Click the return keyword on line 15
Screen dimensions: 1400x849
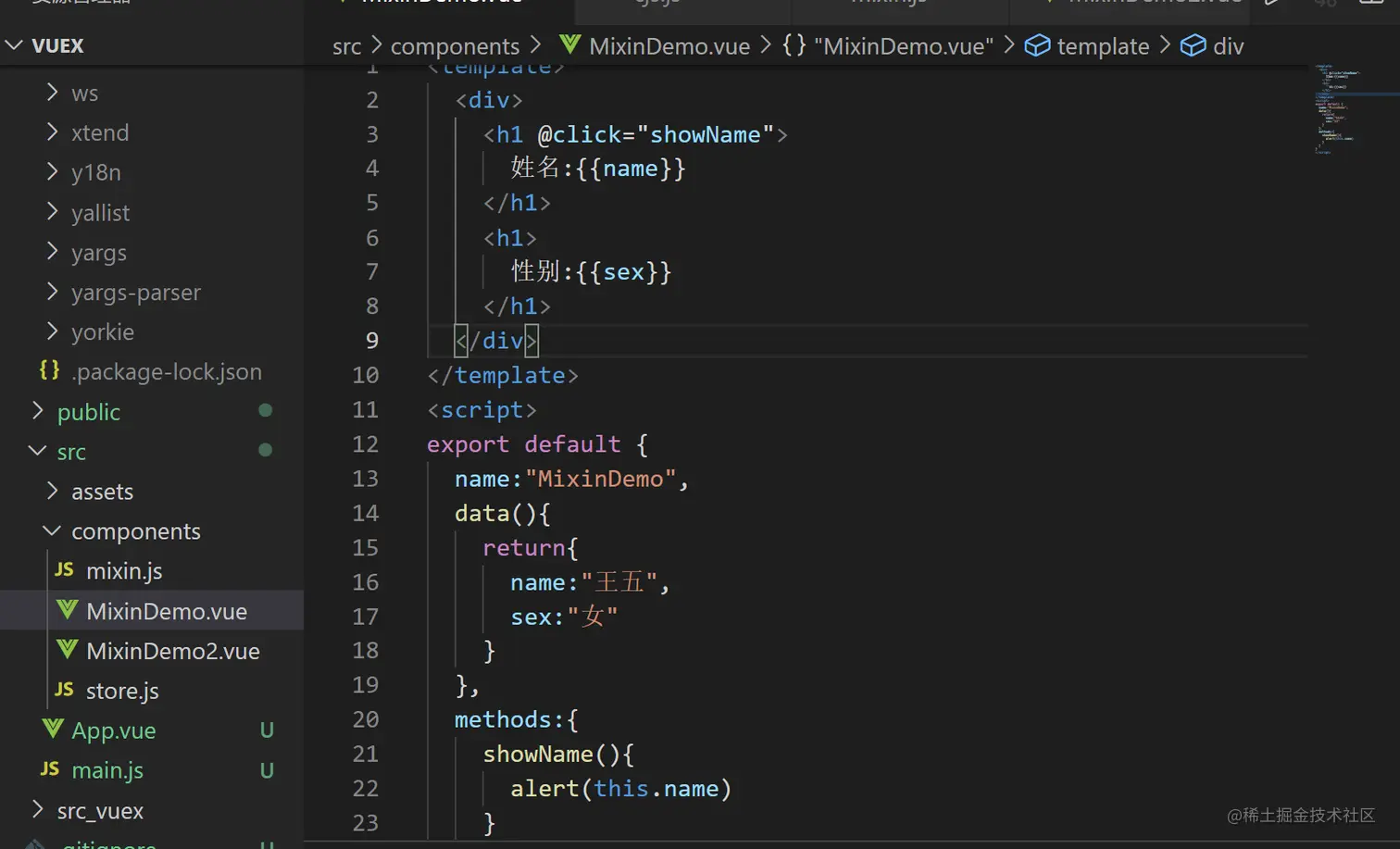[x=524, y=548]
